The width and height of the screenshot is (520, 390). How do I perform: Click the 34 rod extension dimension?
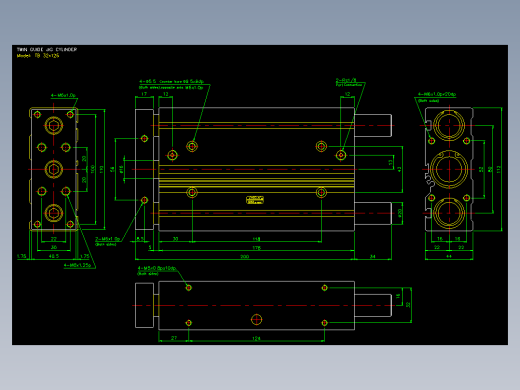pyautogui.click(x=373, y=257)
